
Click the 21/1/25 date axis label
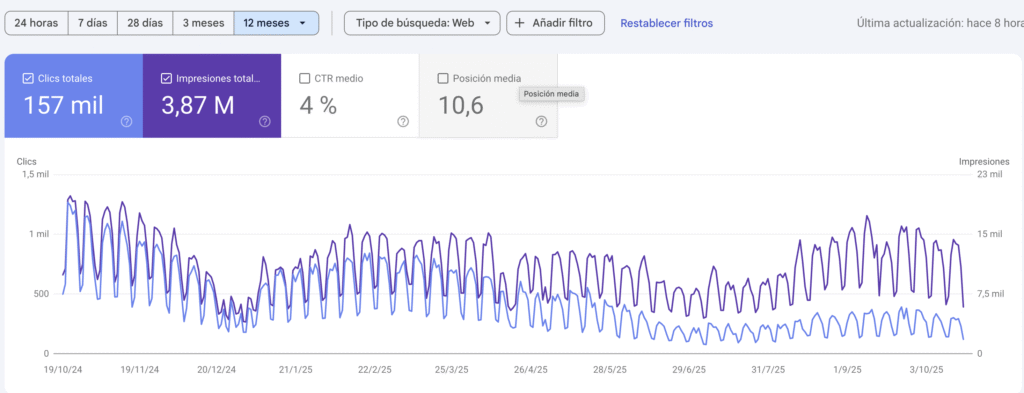tap(296, 369)
